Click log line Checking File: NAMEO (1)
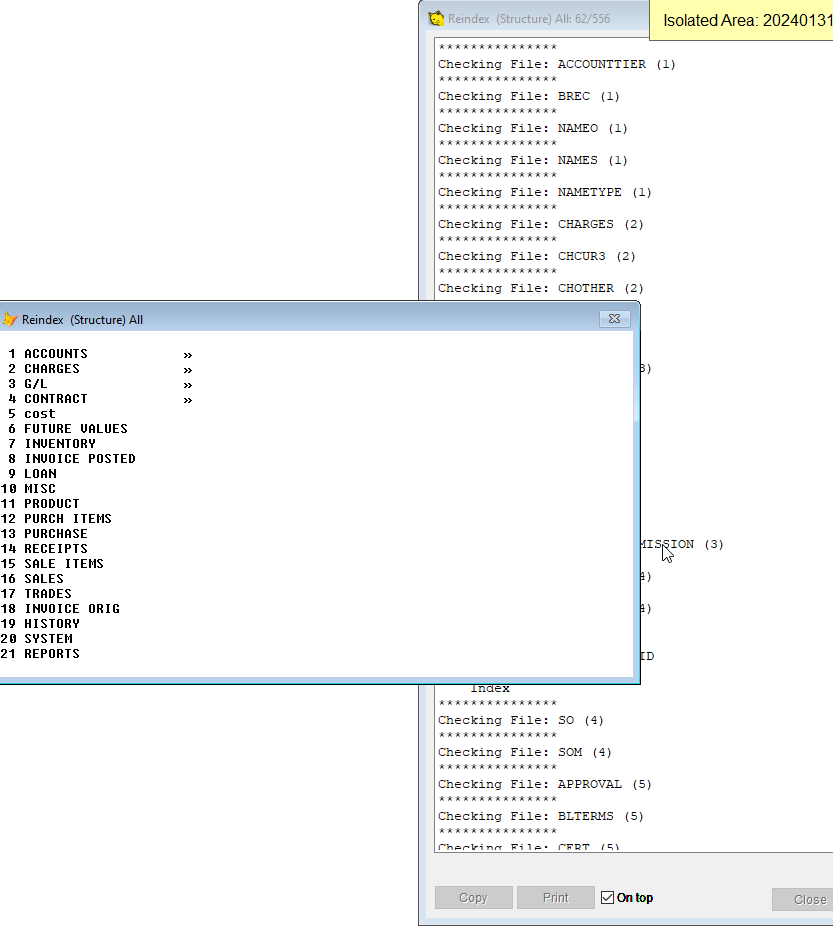Viewport: 833px width, 927px height. [533, 128]
